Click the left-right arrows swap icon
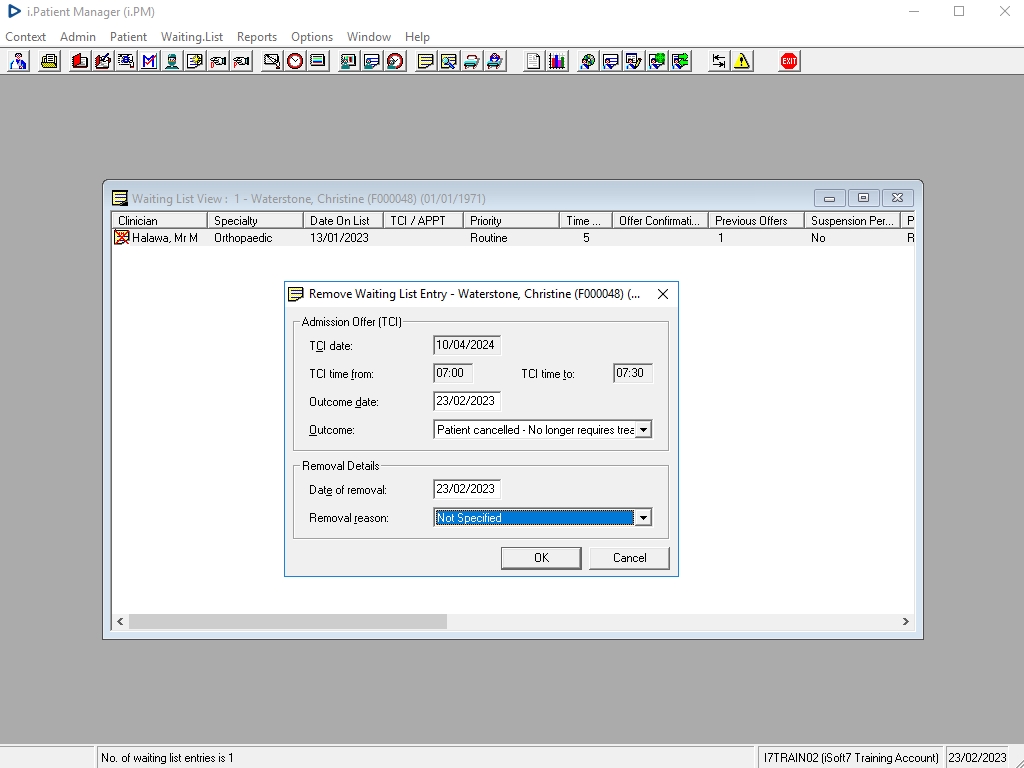The width and height of the screenshot is (1024, 768). point(718,61)
